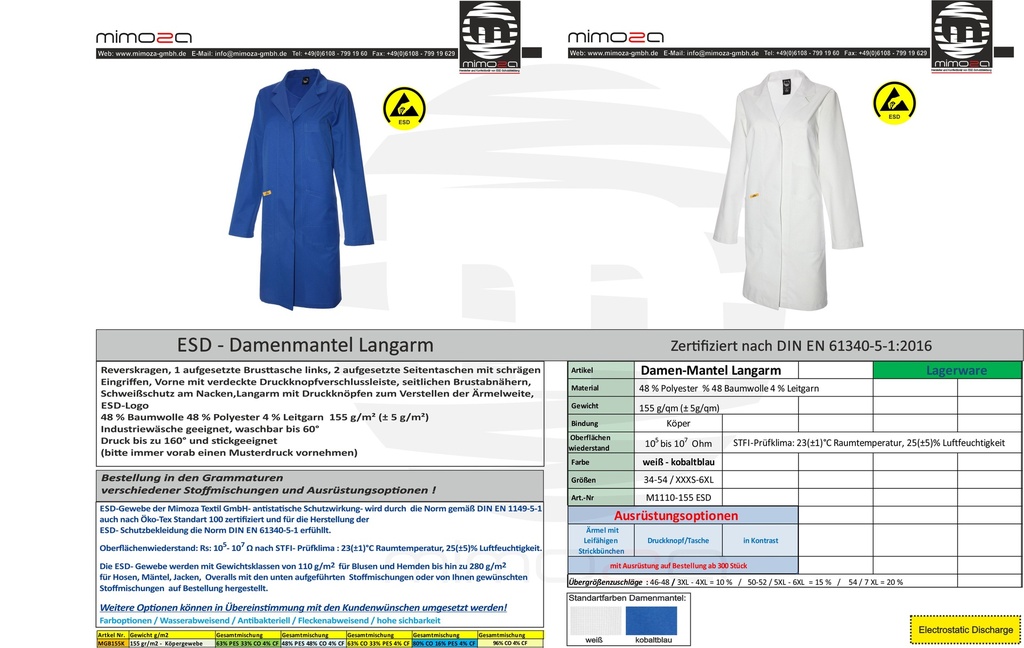Click the yellow ESD symbol beside blue coat
Viewport: 1024px width, 648px height.
pyautogui.click(x=404, y=107)
